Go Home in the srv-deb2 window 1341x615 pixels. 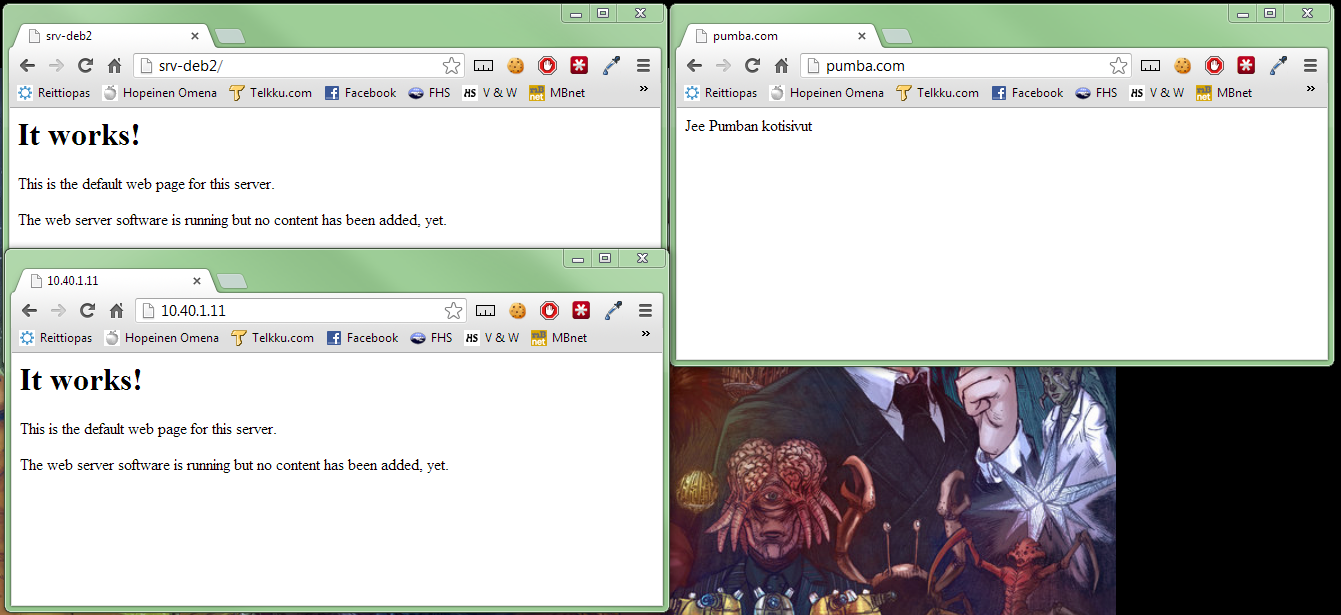(114, 66)
